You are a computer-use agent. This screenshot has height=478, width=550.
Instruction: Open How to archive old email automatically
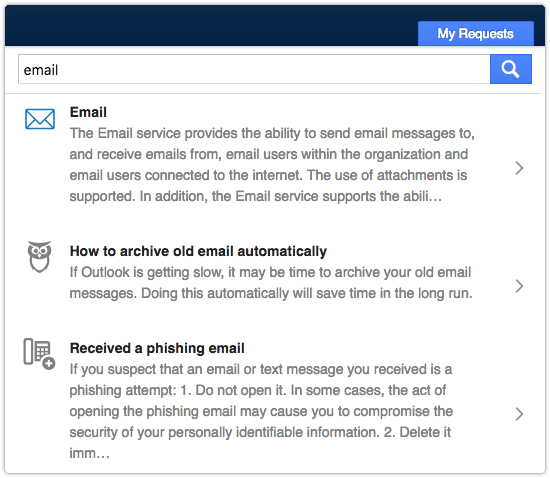pyautogui.click(x=198, y=251)
